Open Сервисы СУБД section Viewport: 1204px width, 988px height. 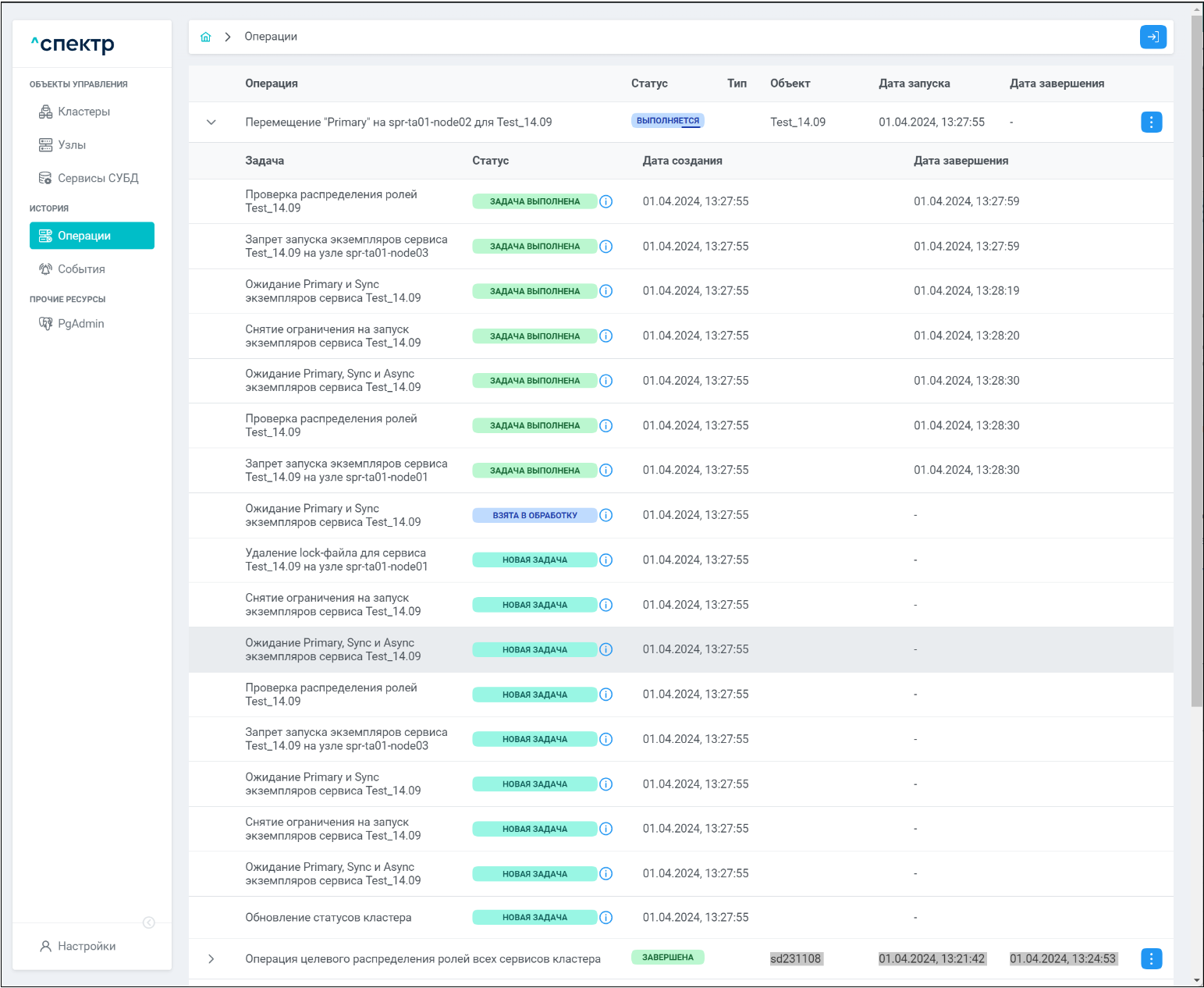(x=98, y=179)
